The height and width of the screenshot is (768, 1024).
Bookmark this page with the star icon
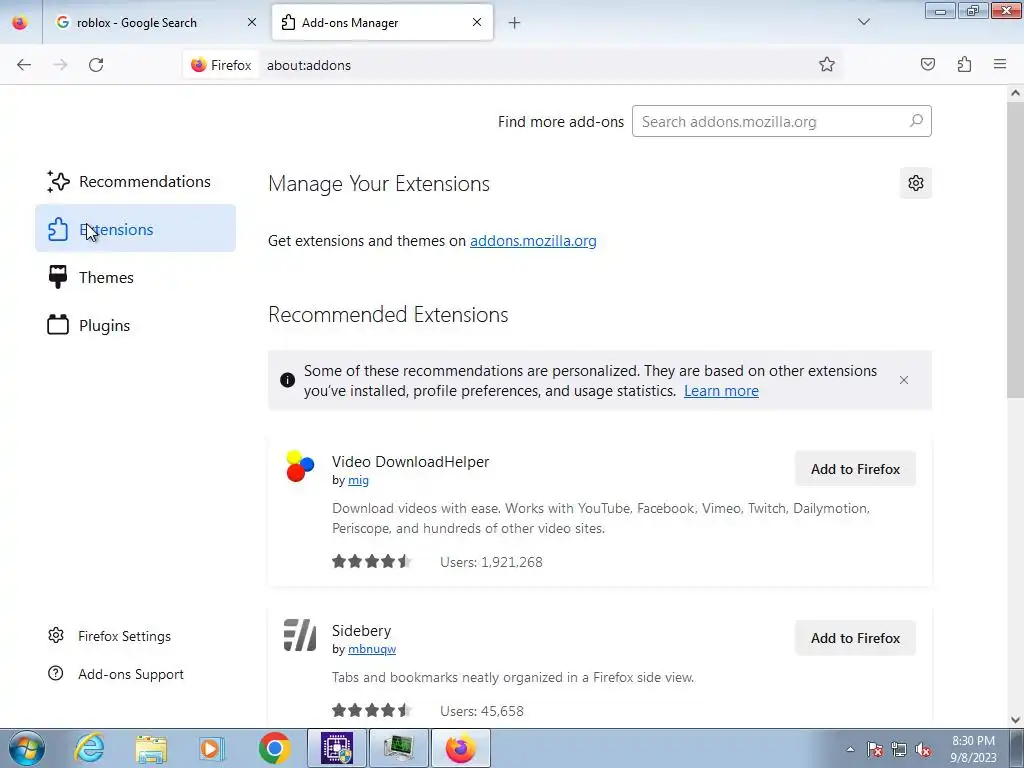[x=827, y=64]
